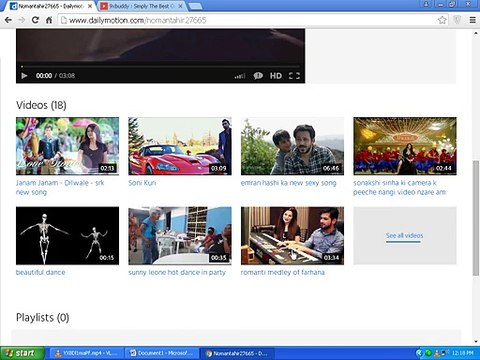Screen dimensions: 480x360
Task: Switch to Document1 Microsoft Word taskbar item
Action: click(x=162, y=353)
